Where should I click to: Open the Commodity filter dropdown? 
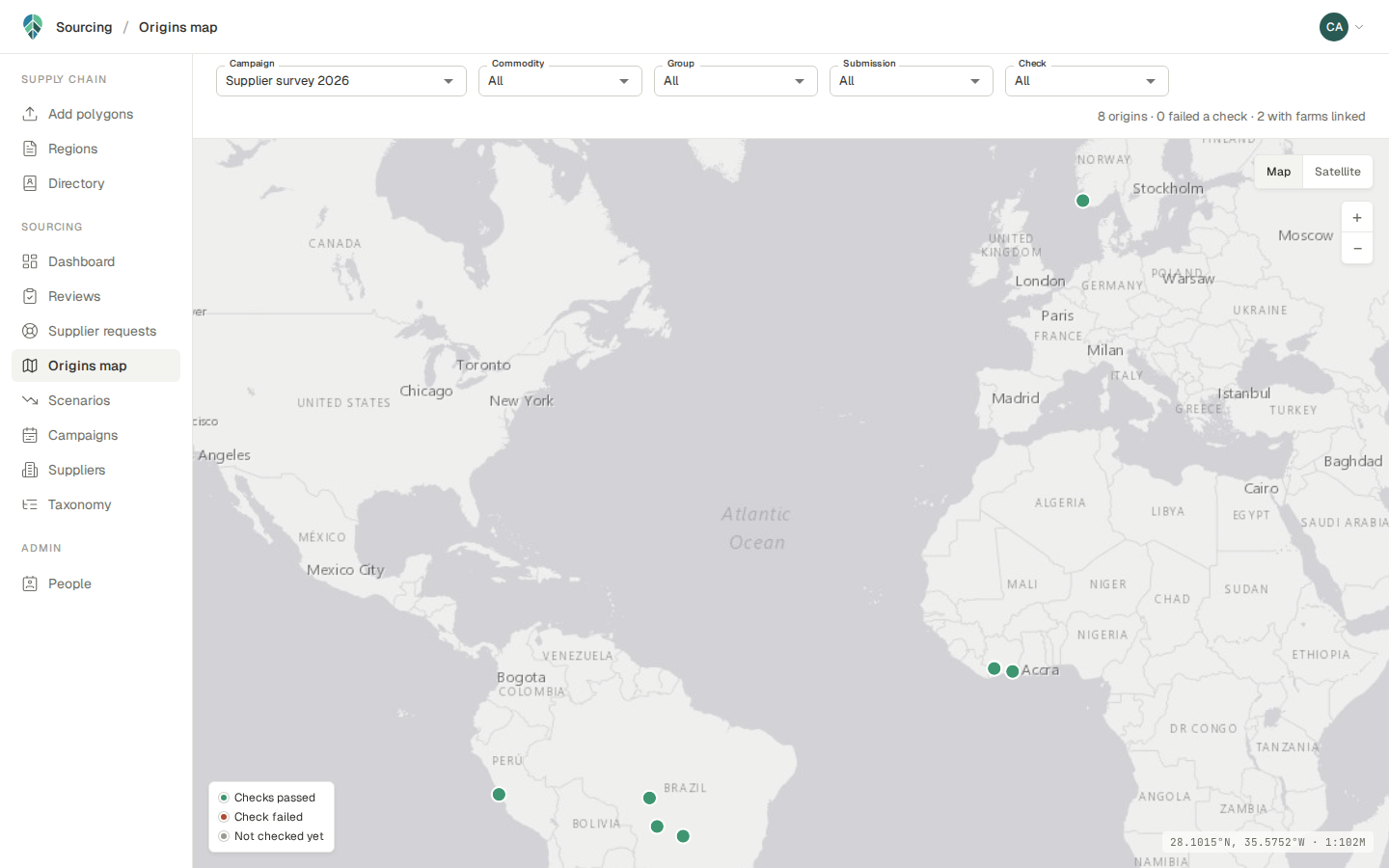(x=560, y=81)
